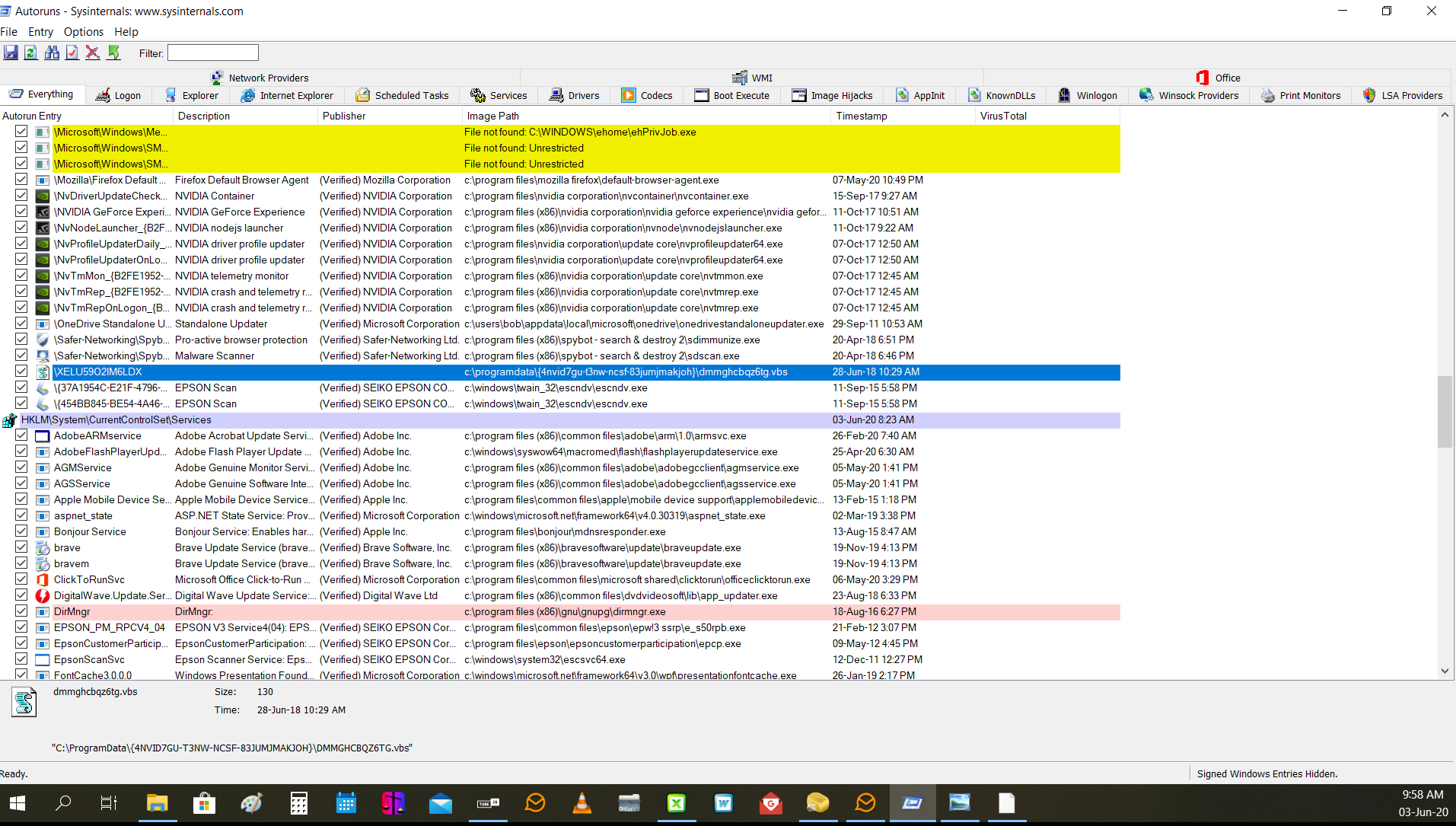
Task: Click the Brave icon in the bravem row
Action: 43,564
